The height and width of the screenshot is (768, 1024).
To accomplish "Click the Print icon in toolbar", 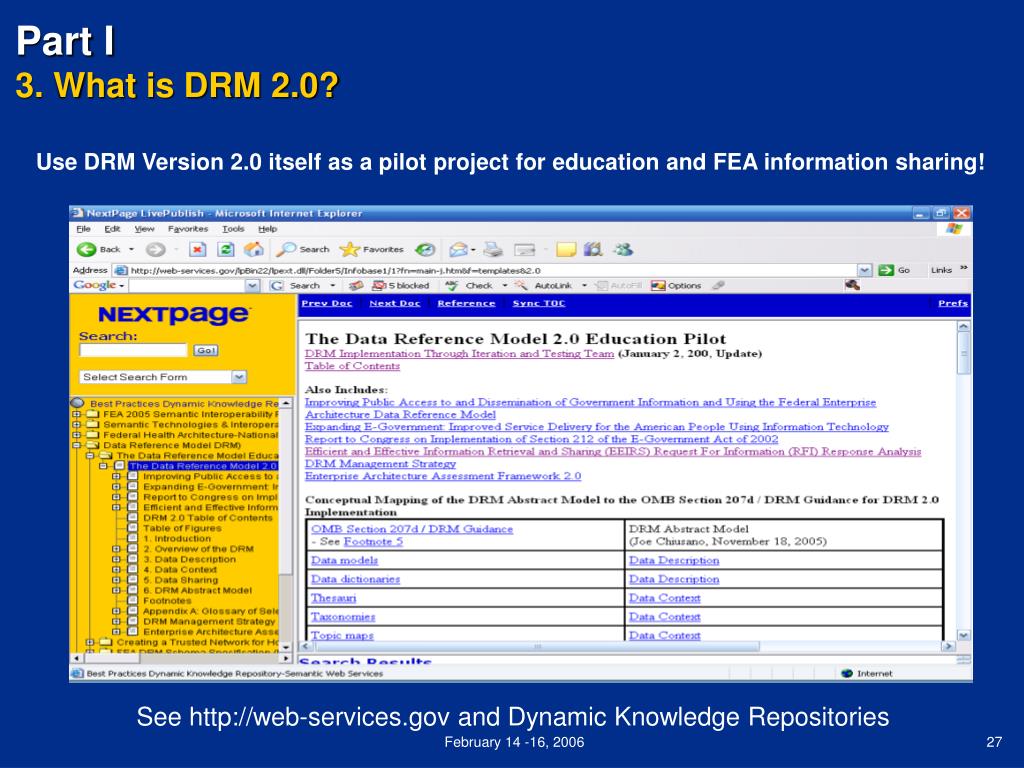I will [x=493, y=249].
